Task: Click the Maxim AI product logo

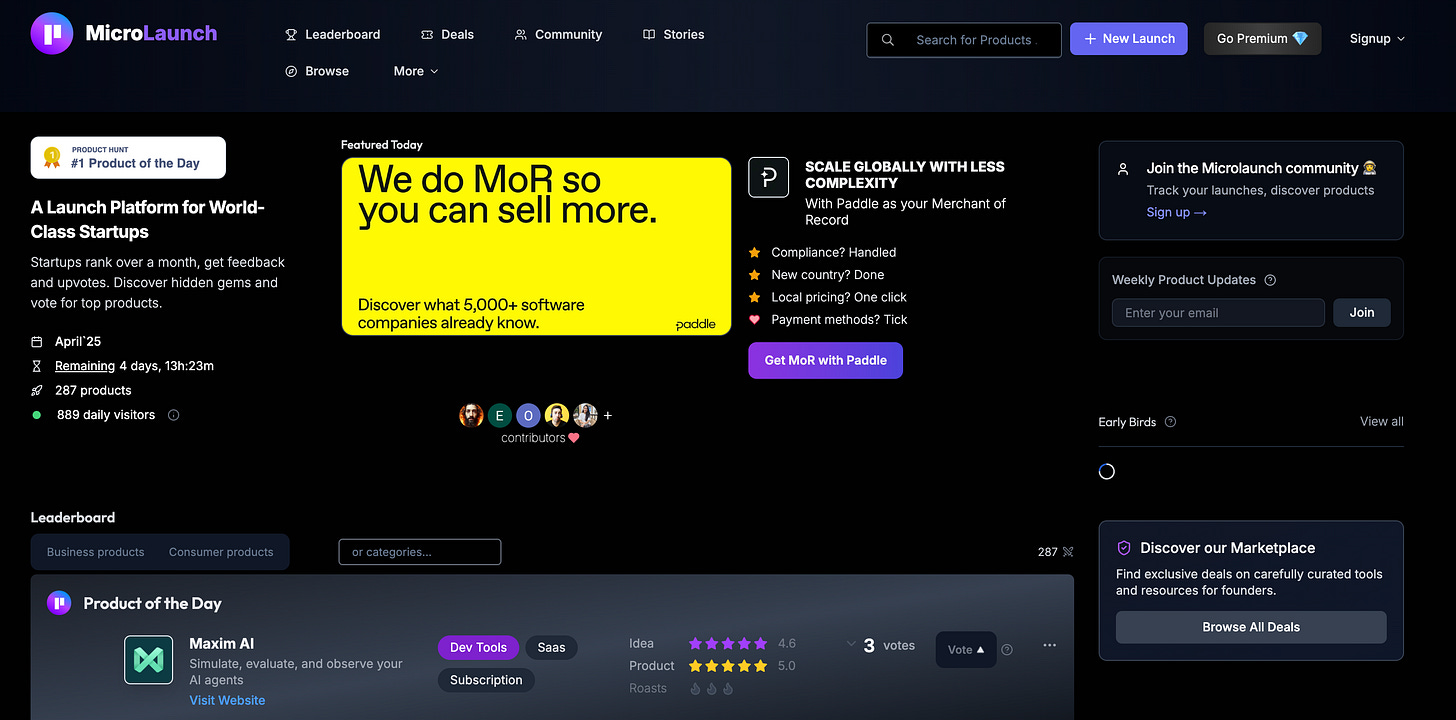Action: click(x=148, y=660)
